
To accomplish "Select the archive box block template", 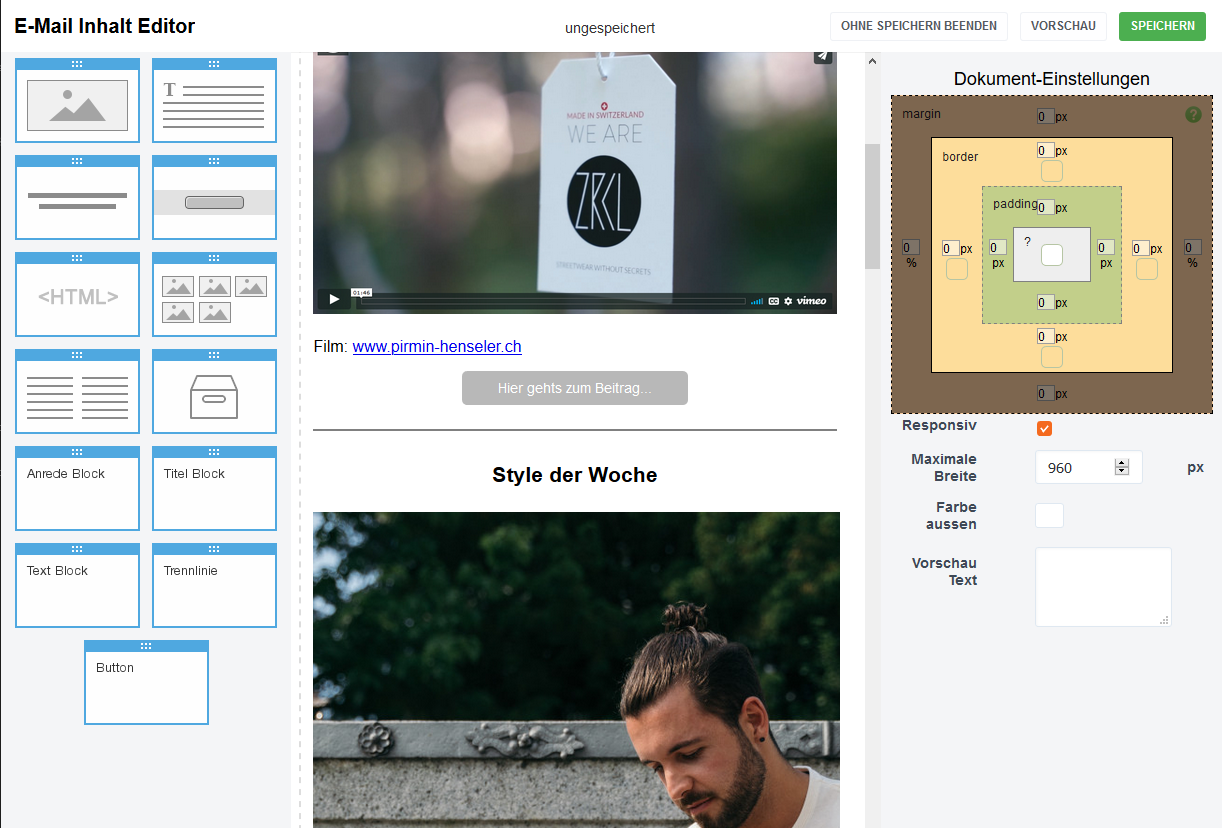I will click(214, 391).
